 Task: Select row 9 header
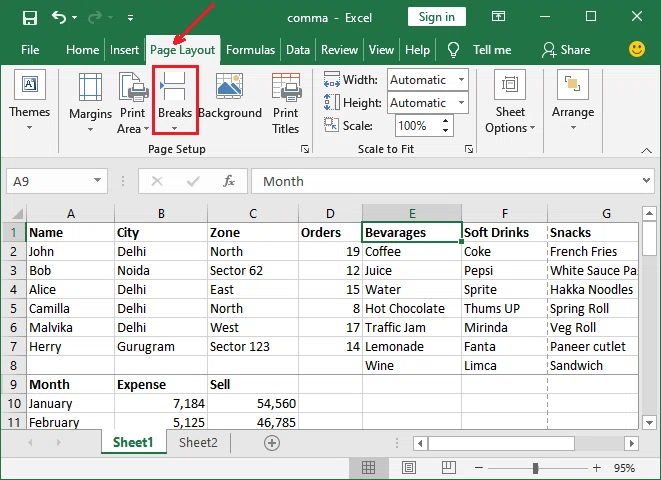13,384
